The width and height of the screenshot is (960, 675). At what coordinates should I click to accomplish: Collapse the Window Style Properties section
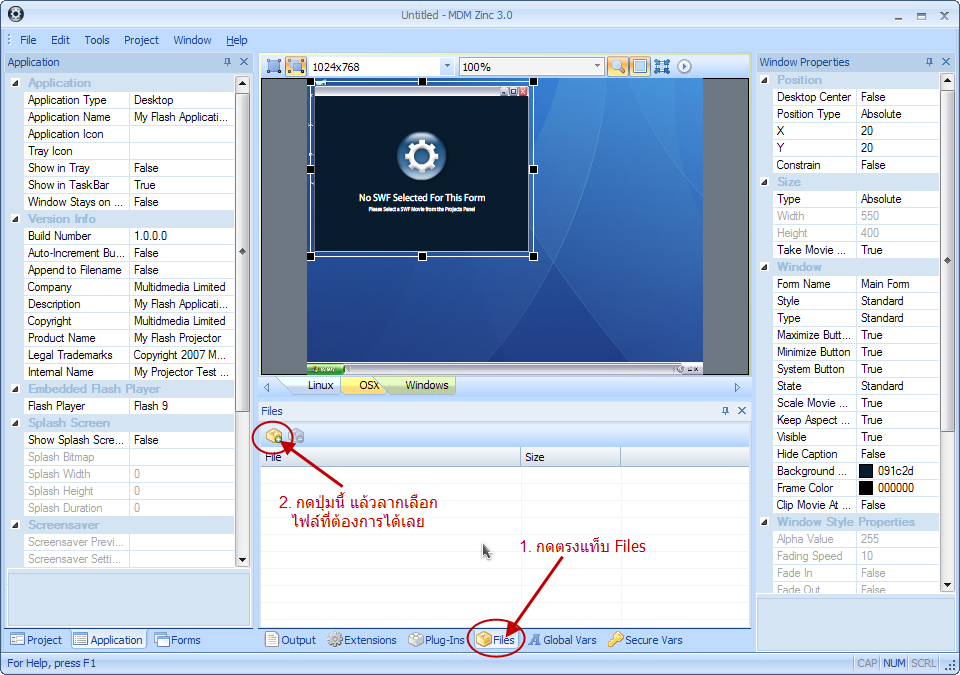tap(765, 522)
